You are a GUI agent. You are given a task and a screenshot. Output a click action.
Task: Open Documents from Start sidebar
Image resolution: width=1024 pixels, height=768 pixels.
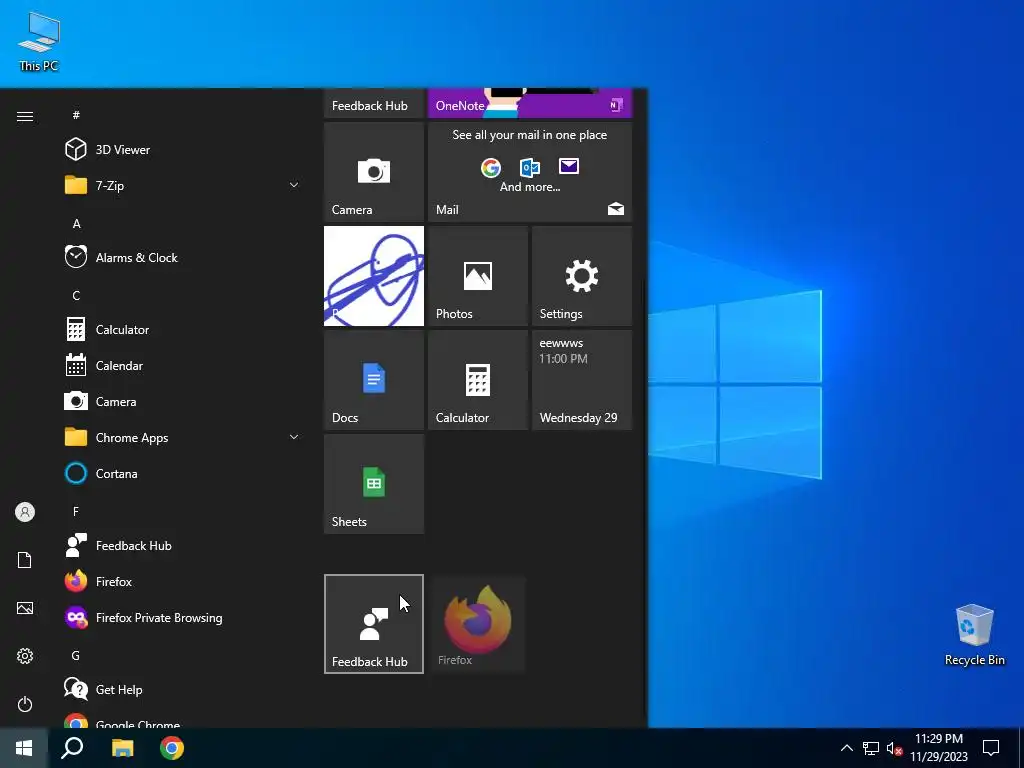click(25, 560)
